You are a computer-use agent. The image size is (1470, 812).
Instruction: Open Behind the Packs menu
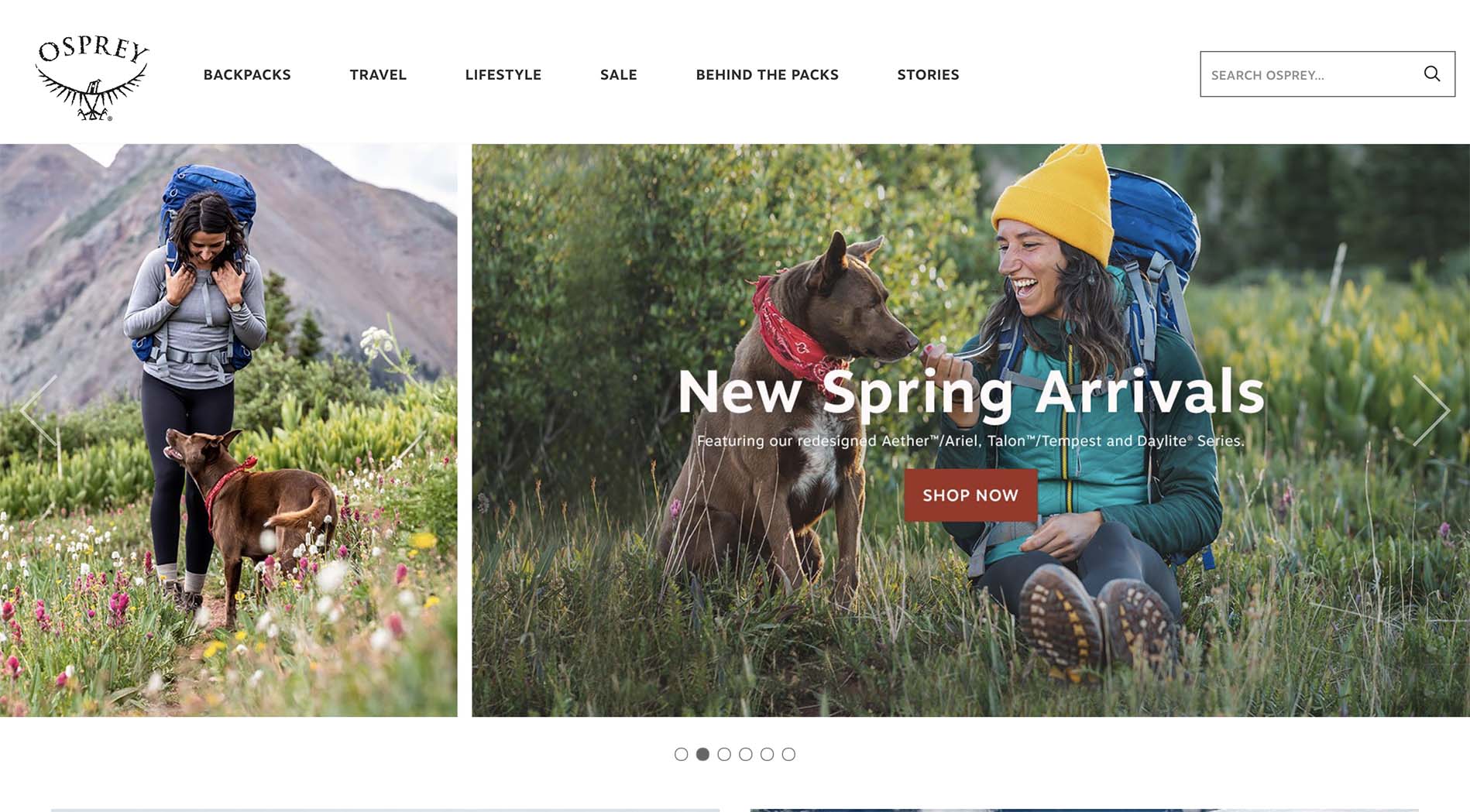[x=768, y=74]
